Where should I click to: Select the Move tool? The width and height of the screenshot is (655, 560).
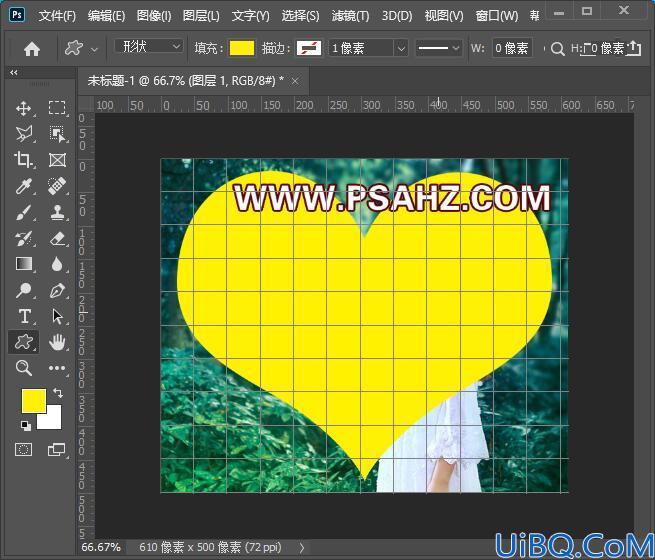[23, 108]
